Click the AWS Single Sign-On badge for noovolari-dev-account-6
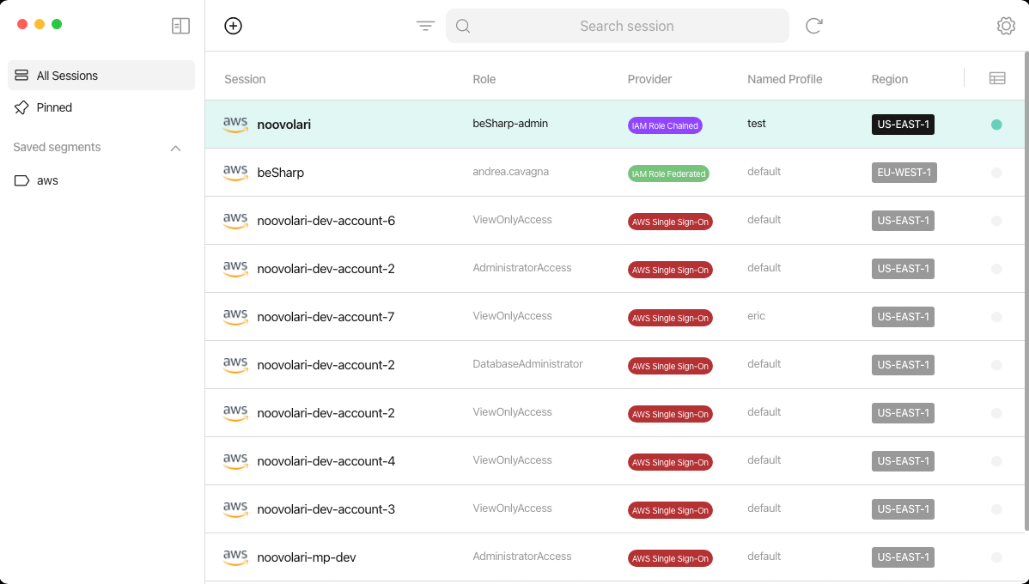The height and width of the screenshot is (584, 1029). [670, 220]
